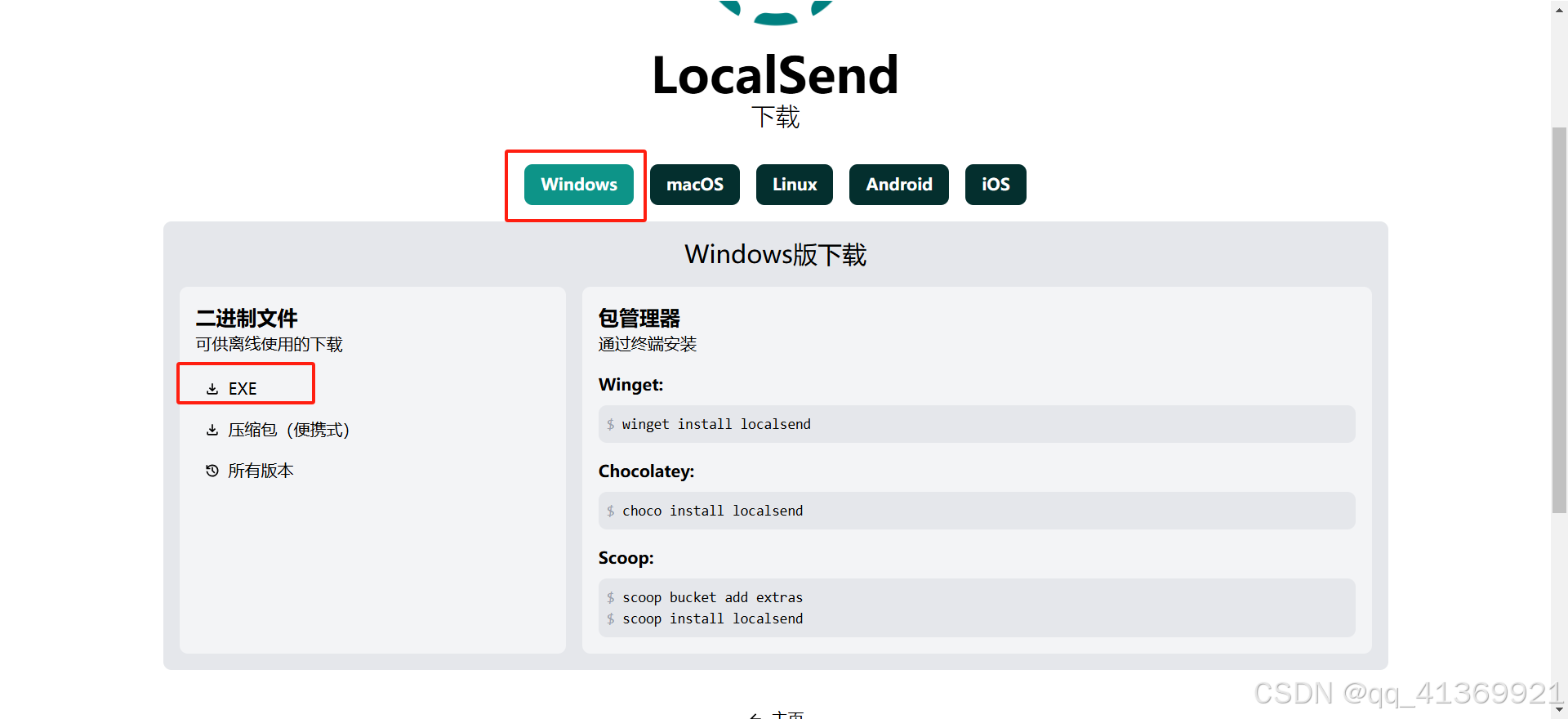Open the iOS download tab

pyautogui.click(x=996, y=185)
